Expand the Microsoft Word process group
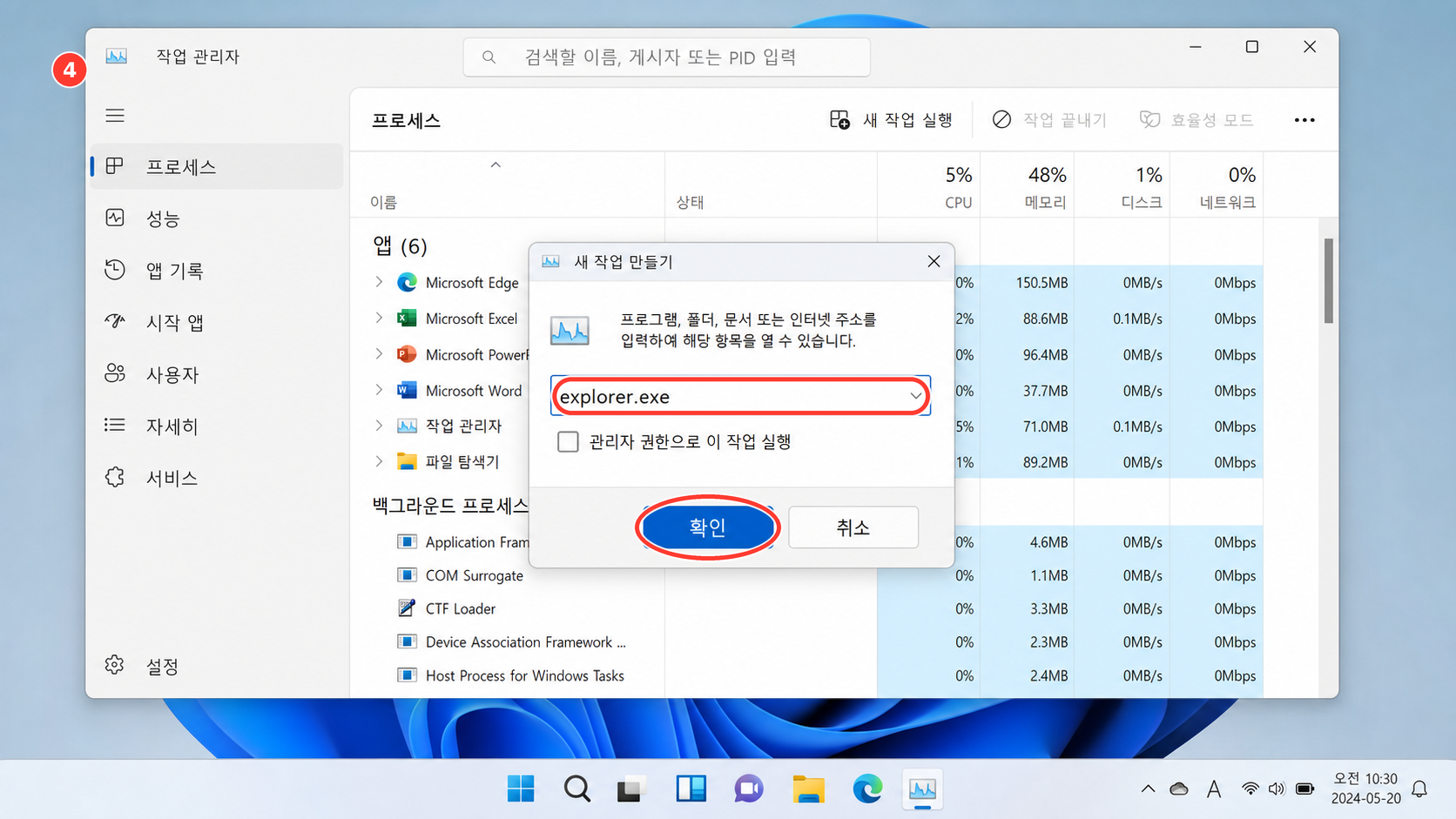1456x819 pixels. (379, 390)
